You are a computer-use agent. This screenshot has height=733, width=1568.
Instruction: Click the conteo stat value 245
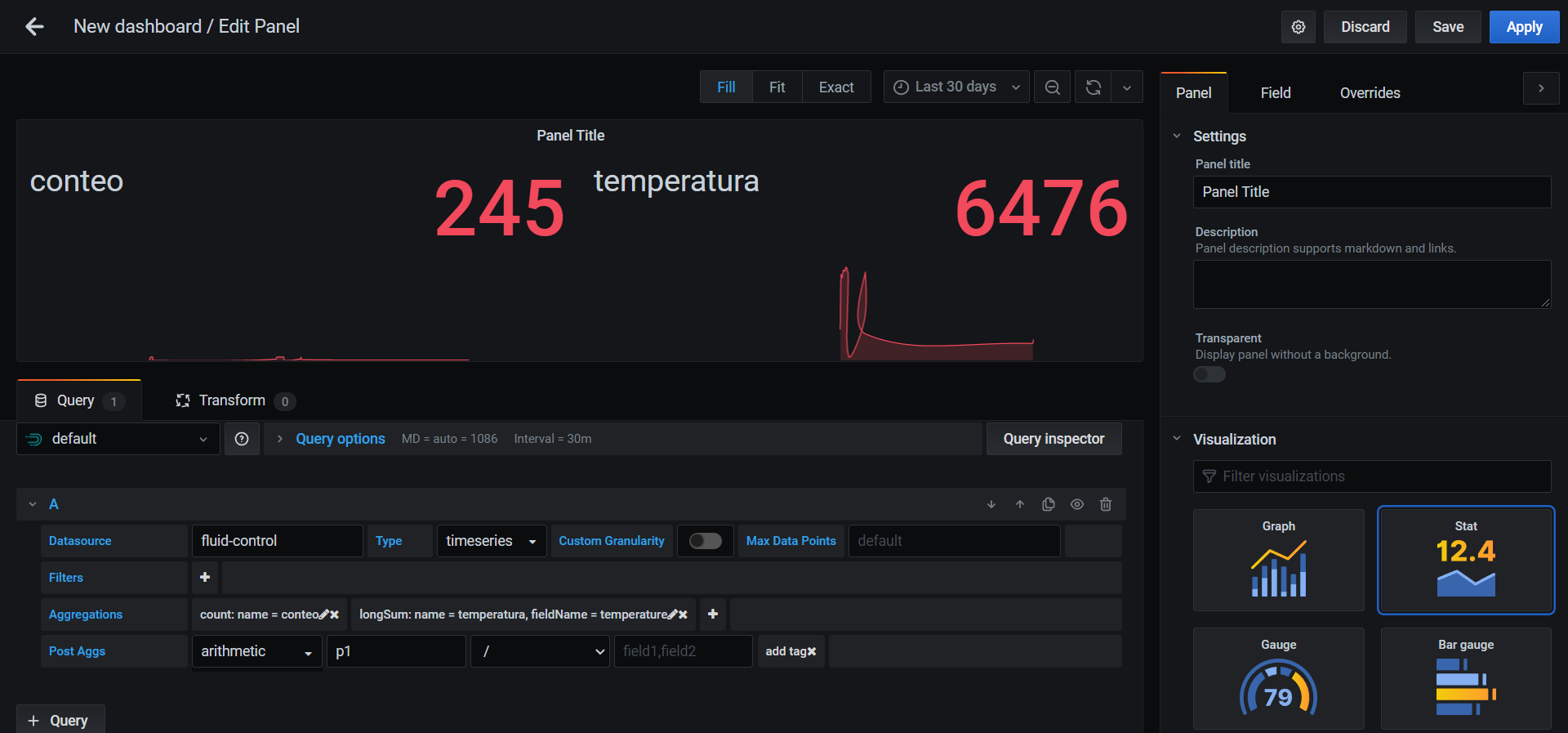[499, 209]
